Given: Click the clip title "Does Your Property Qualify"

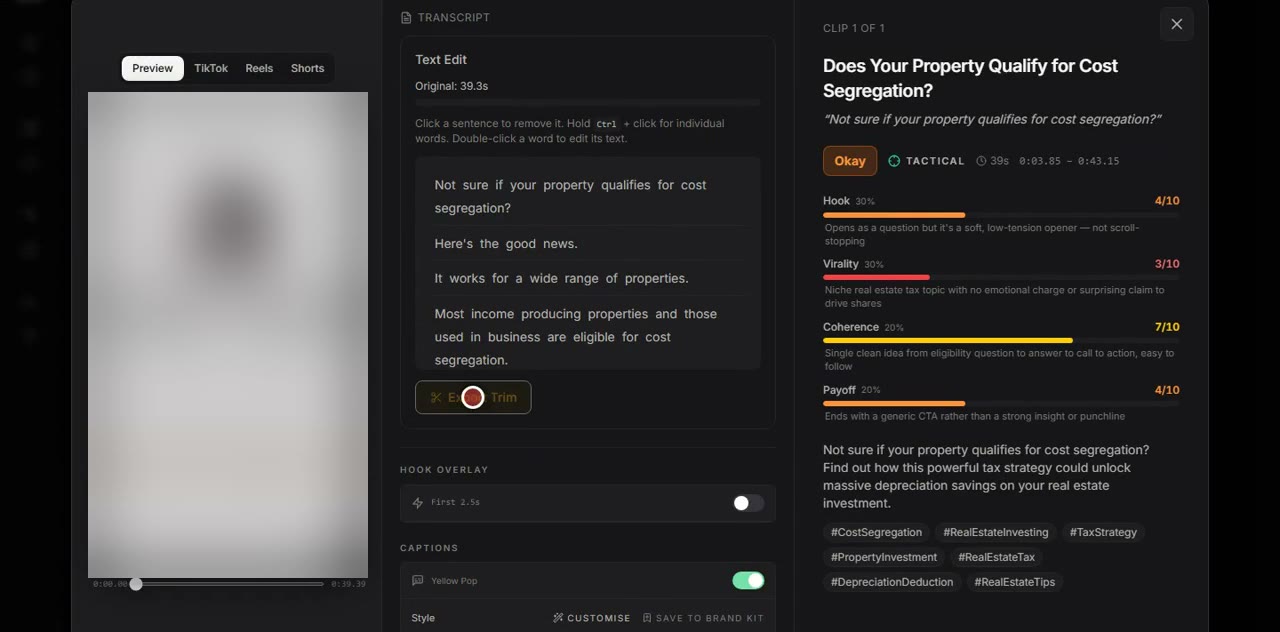Looking at the screenshot, I should [x=970, y=78].
